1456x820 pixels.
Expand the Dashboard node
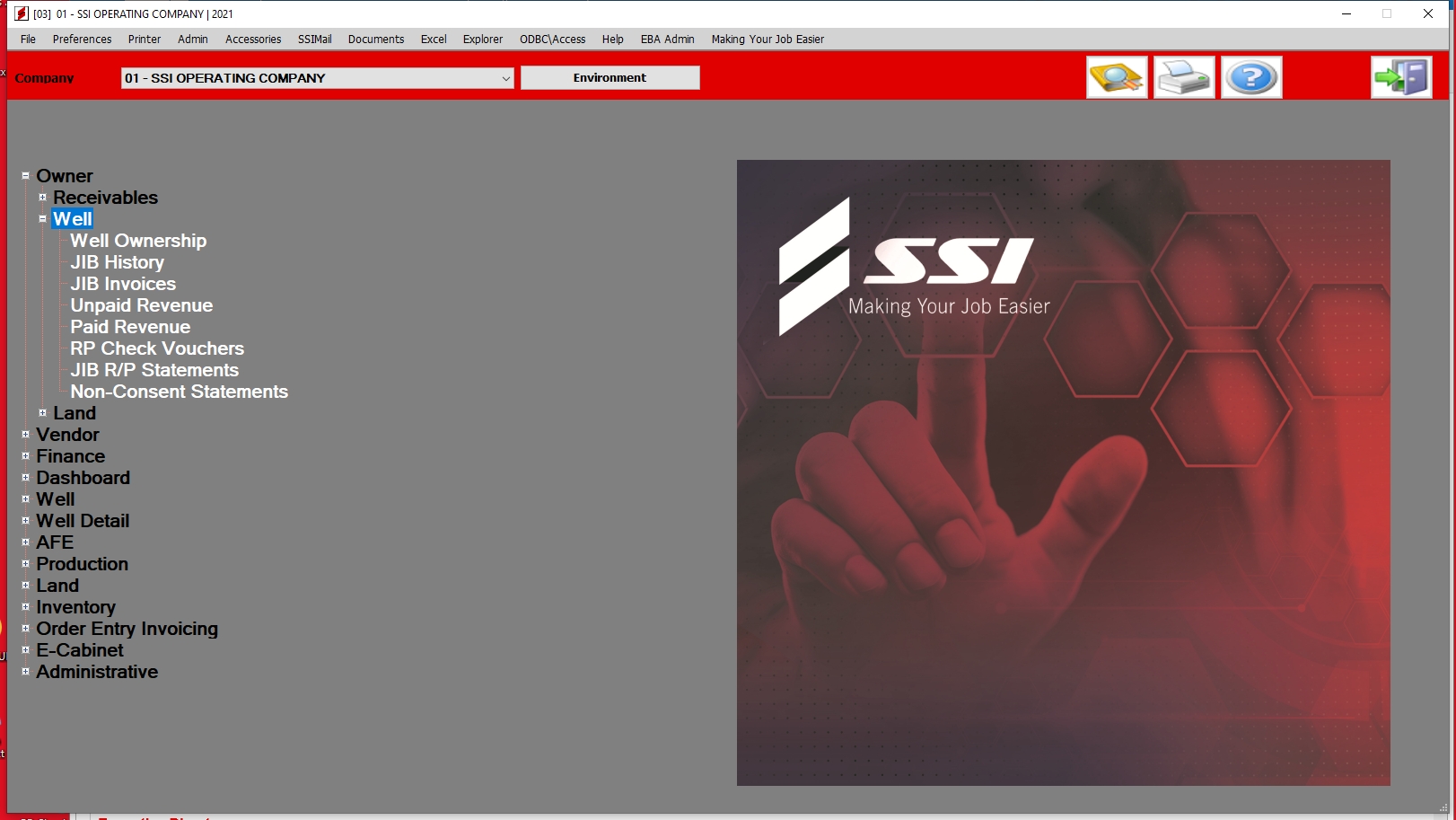[x=25, y=478]
